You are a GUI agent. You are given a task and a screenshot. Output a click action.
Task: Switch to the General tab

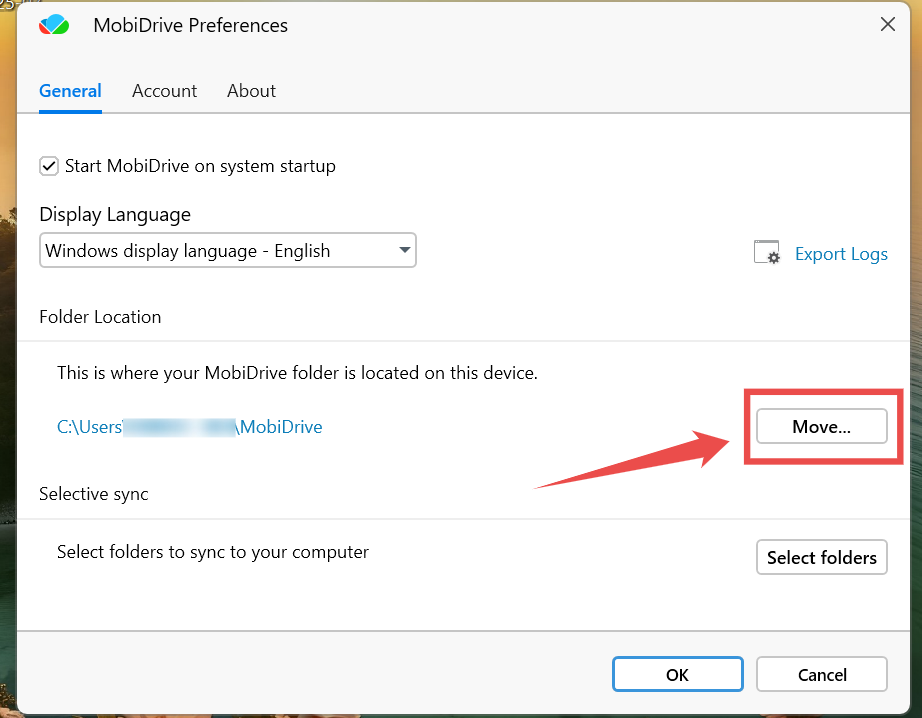(70, 91)
